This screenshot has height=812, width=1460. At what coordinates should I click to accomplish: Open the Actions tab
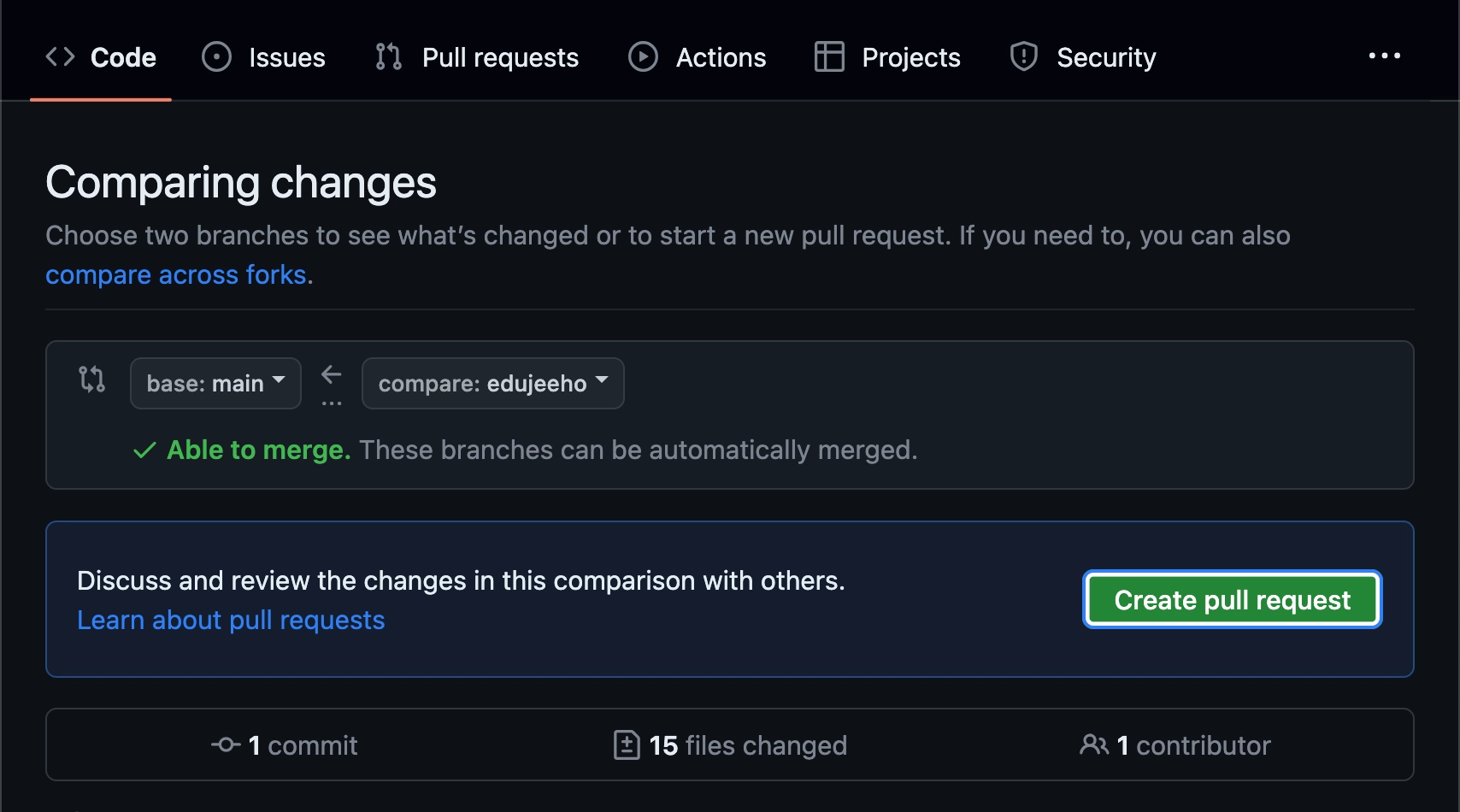point(721,57)
